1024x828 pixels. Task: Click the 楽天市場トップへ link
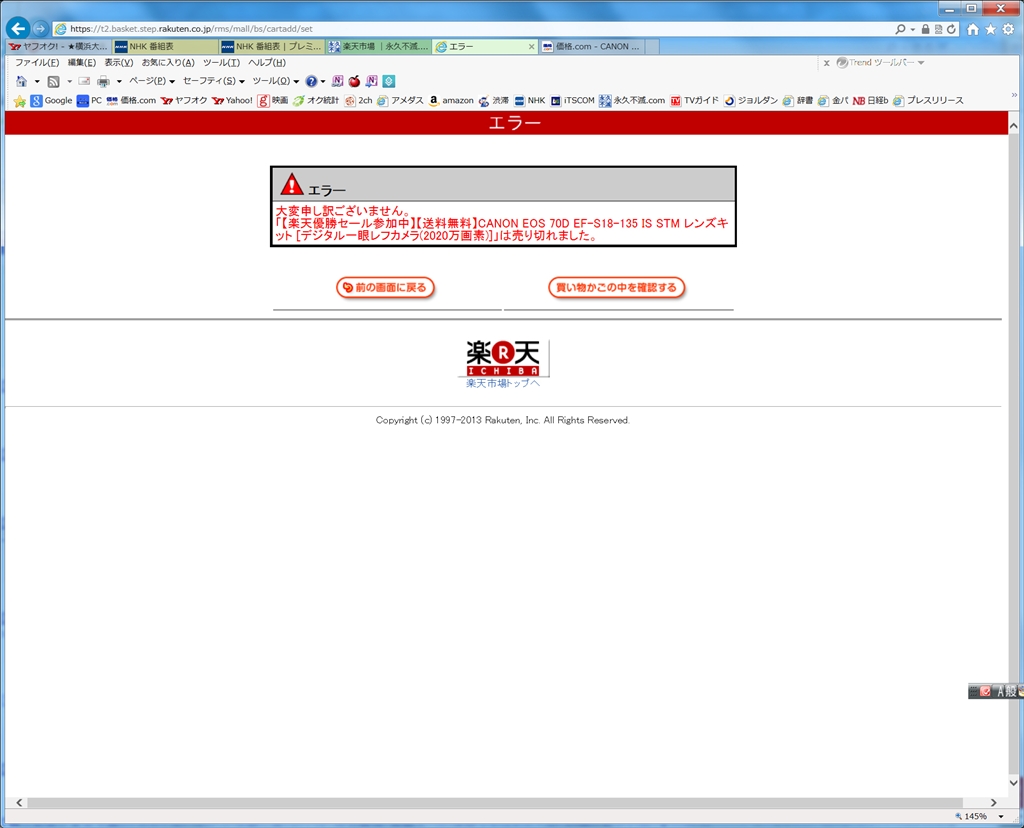(503, 383)
